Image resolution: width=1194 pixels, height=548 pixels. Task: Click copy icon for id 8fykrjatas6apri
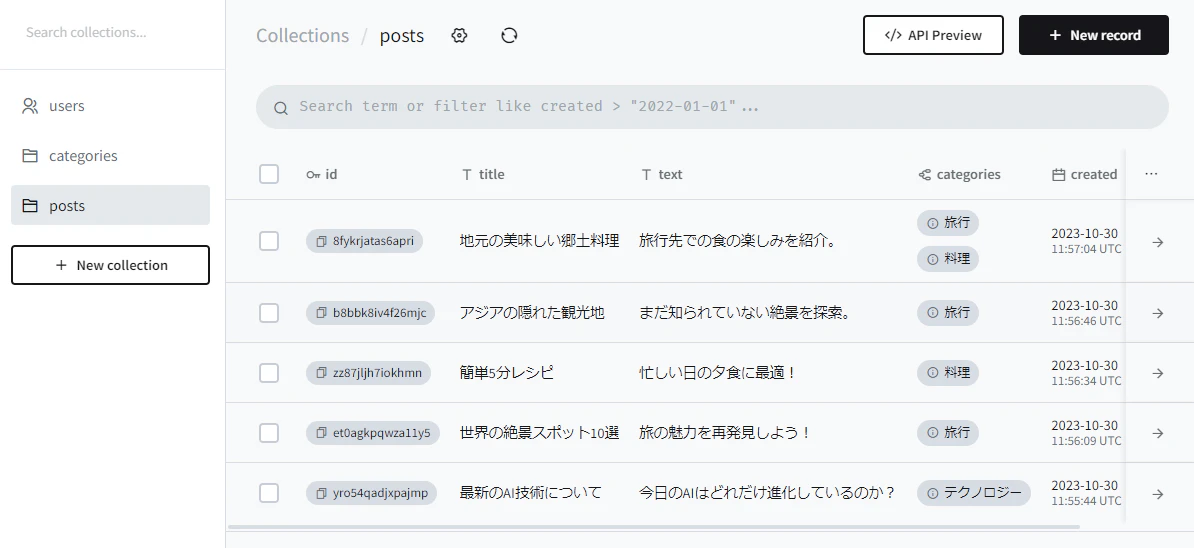click(321, 241)
